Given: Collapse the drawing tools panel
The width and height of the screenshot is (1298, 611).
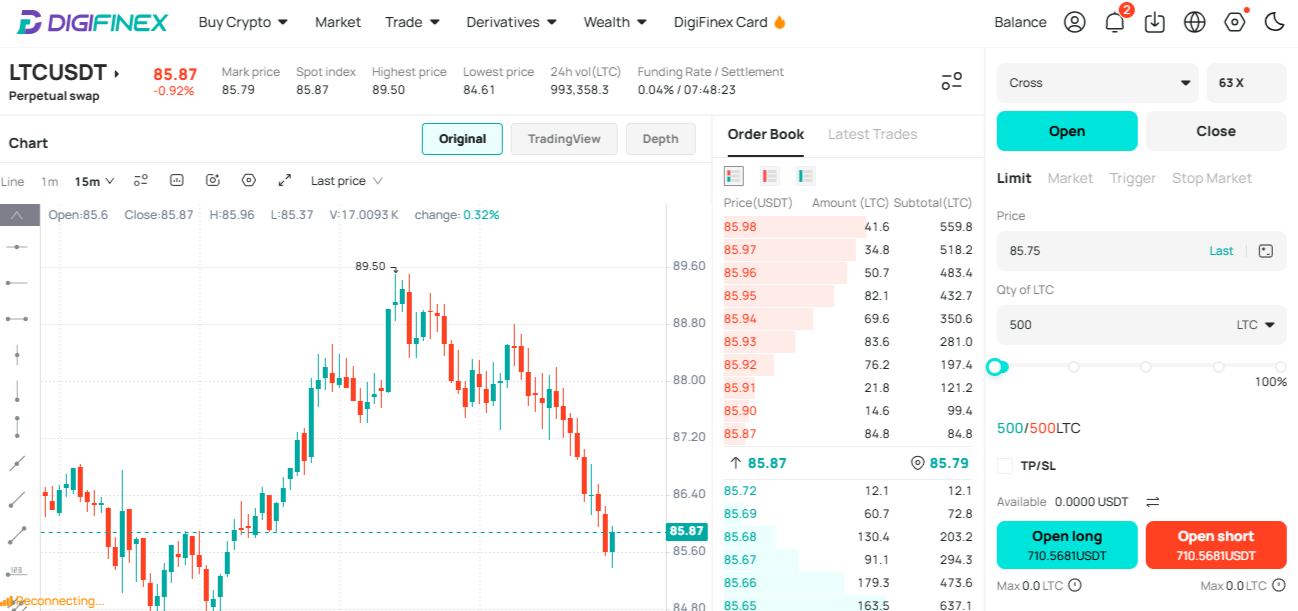Looking at the screenshot, I should 18,215.
